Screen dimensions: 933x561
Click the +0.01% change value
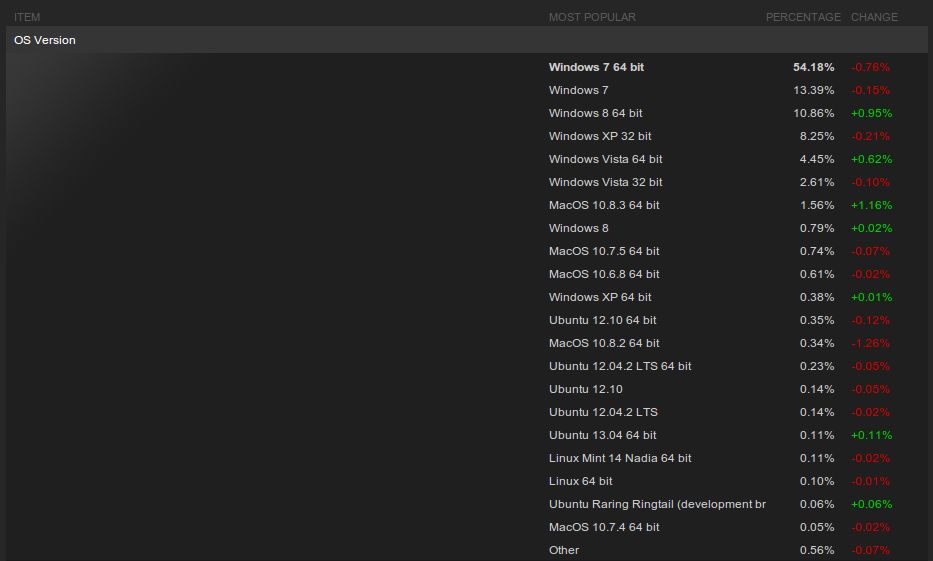coord(872,297)
